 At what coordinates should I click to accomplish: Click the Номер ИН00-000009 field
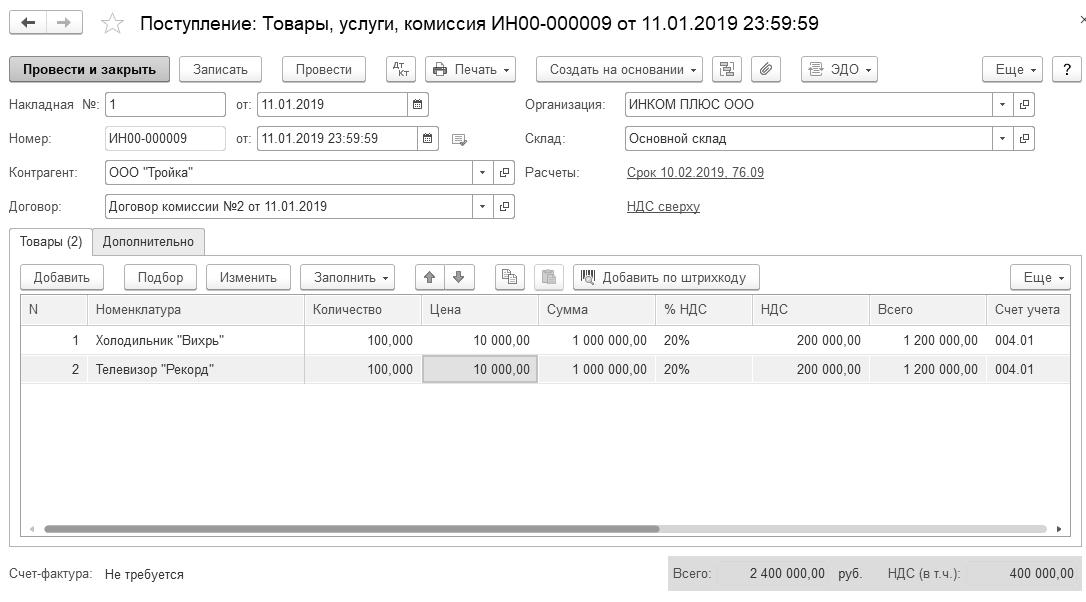(165, 139)
